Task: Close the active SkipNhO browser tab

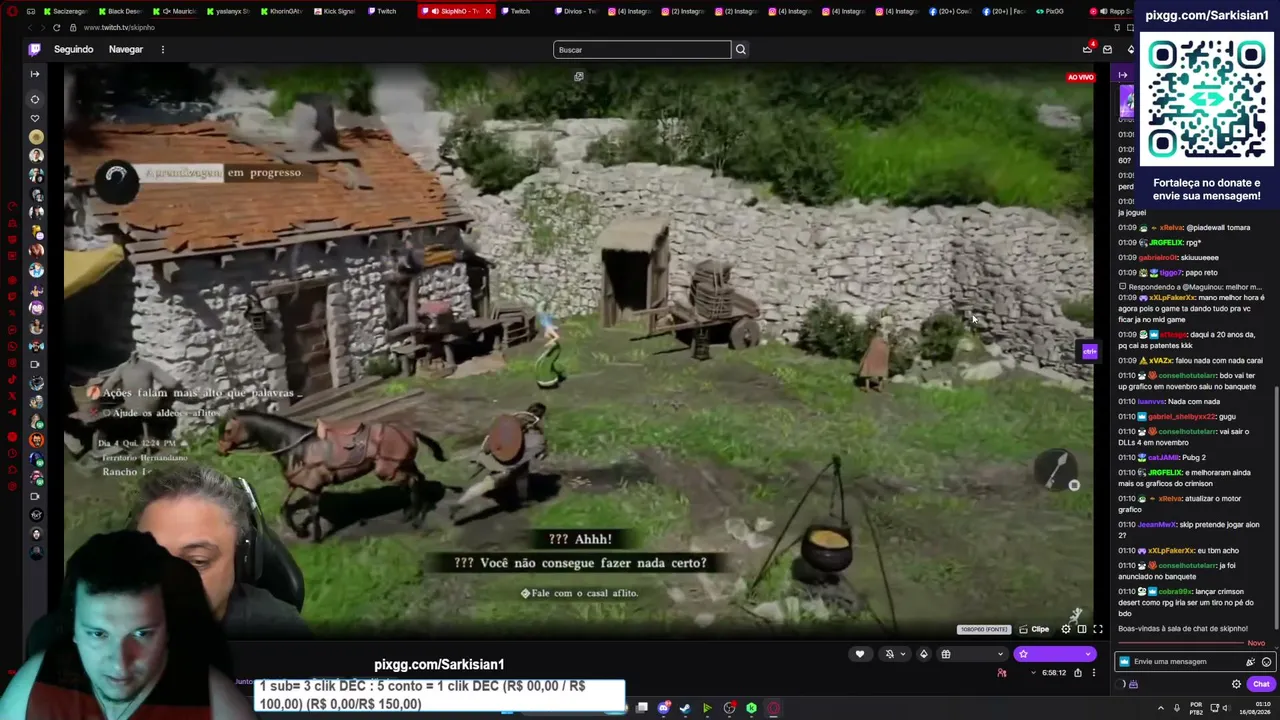Action: pyautogui.click(x=488, y=11)
